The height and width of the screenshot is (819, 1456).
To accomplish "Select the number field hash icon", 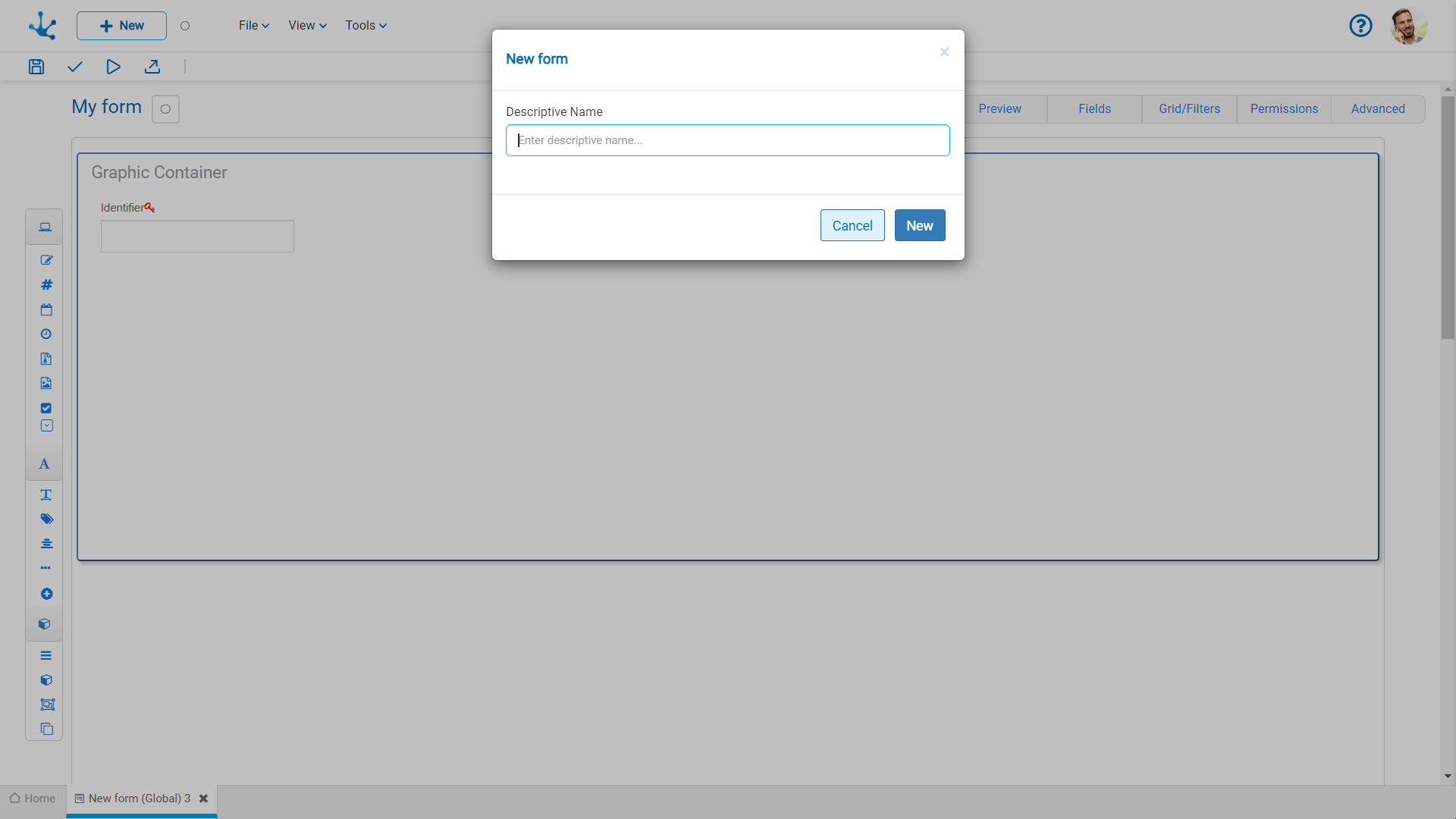I will coord(46,284).
